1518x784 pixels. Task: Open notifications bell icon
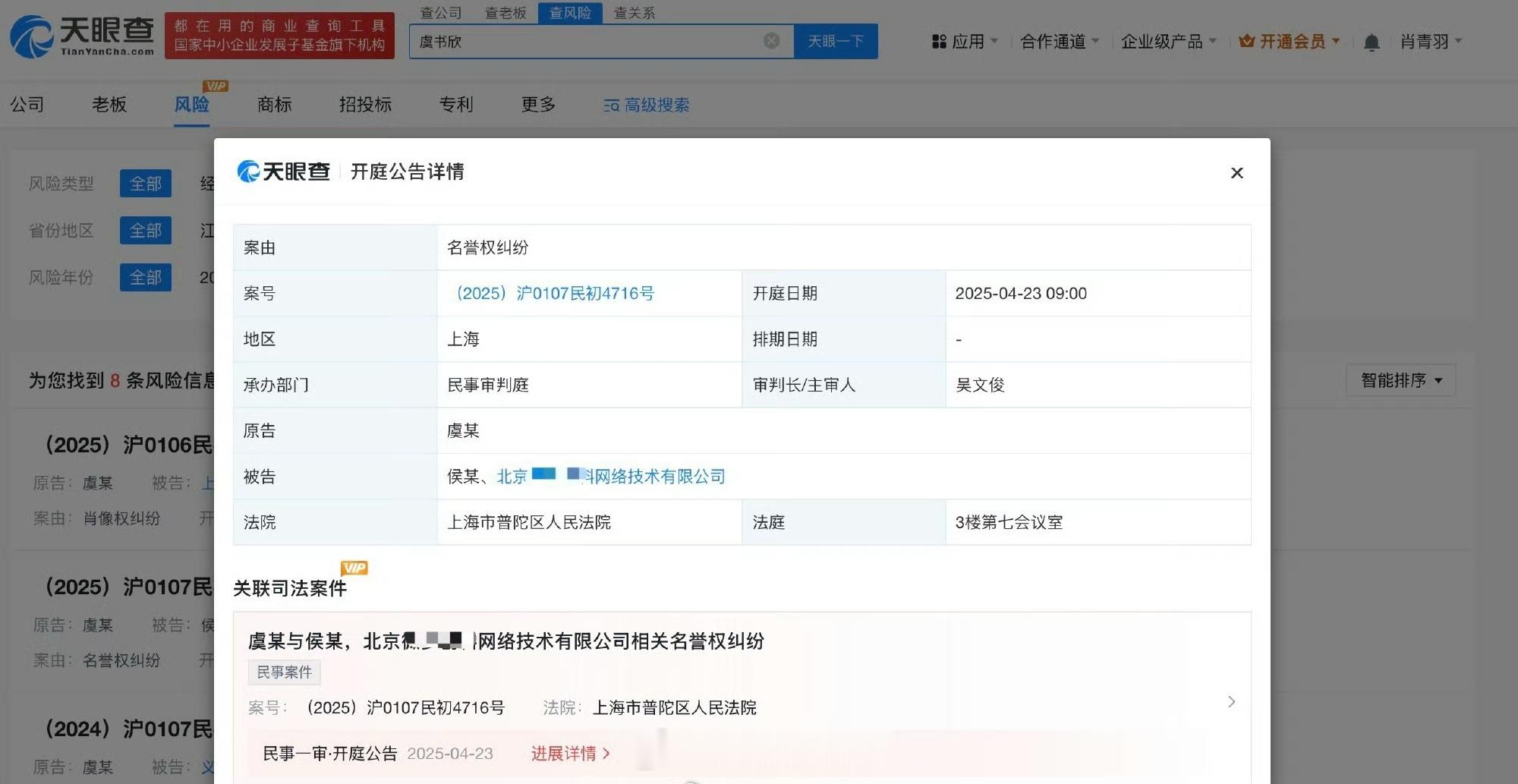point(1371,43)
